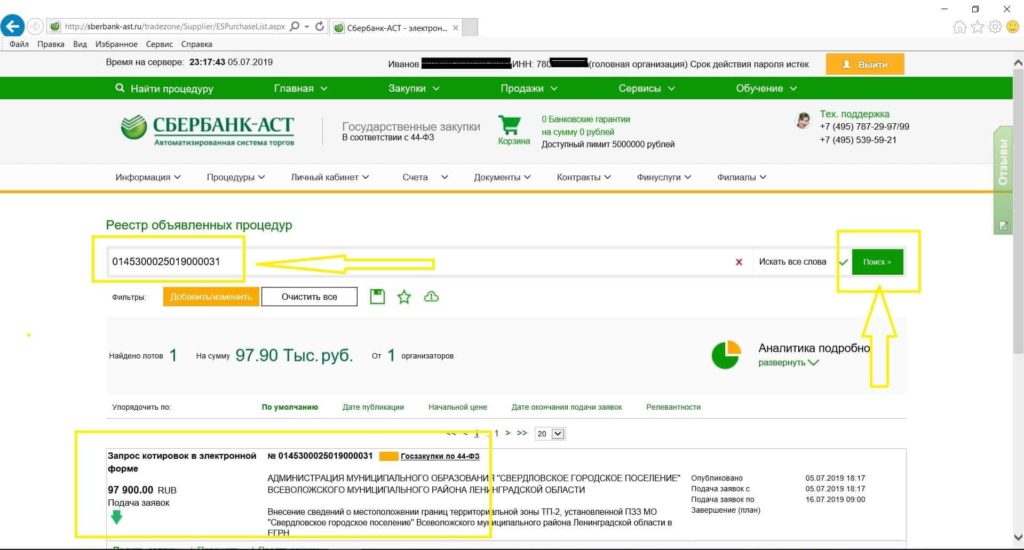
Task: Expand the Личный кабинет submenu
Action: (x=330, y=177)
